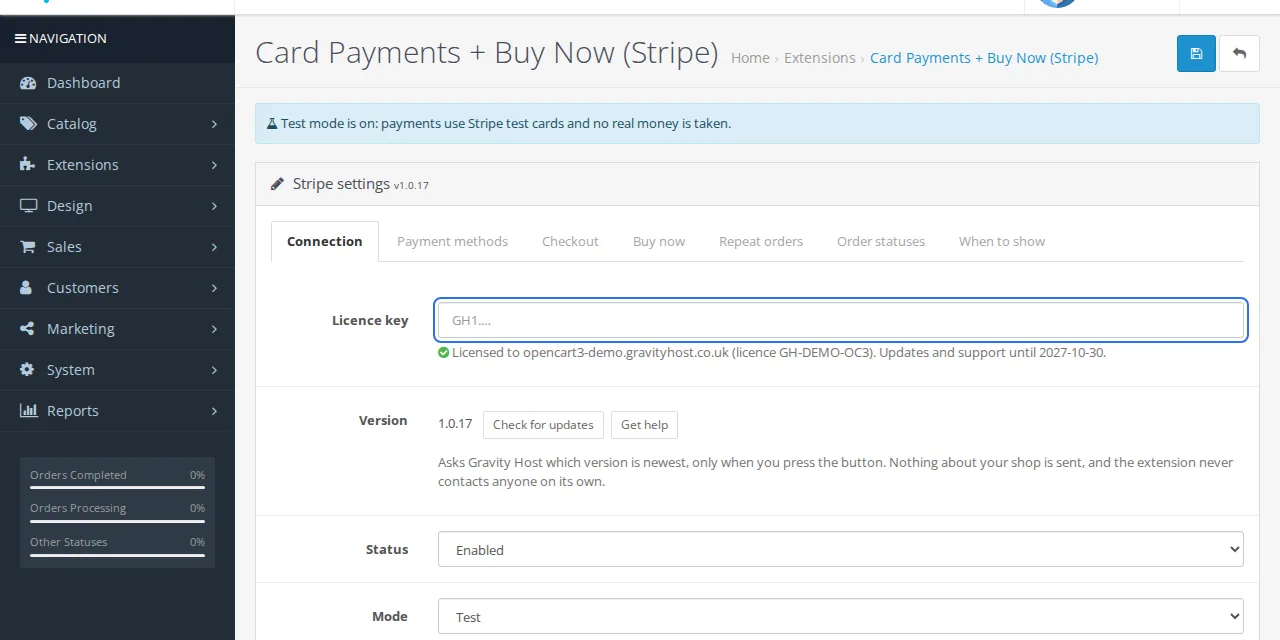Image resolution: width=1280 pixels, height=640 pixels.
Task: Click the Dashboard palette icon
Action: click(28, 83)
